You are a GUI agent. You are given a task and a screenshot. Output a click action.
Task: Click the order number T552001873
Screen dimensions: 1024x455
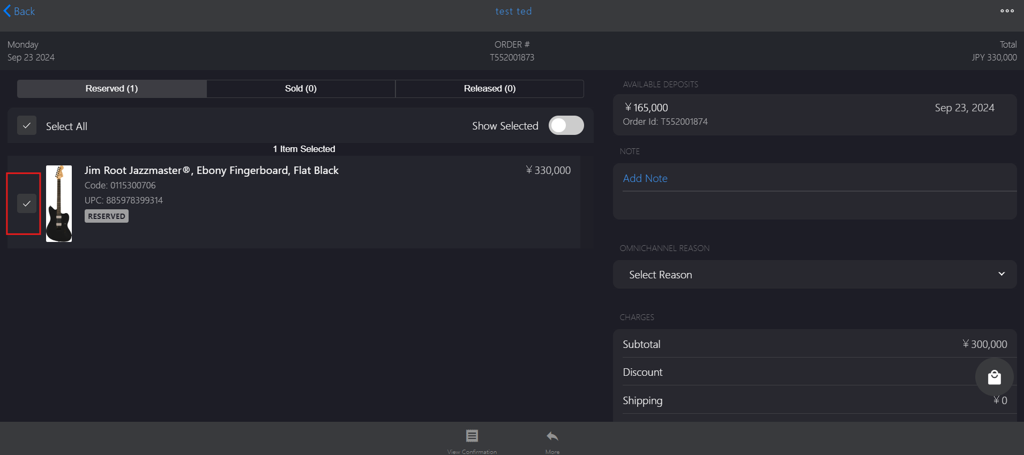point(513,57)
